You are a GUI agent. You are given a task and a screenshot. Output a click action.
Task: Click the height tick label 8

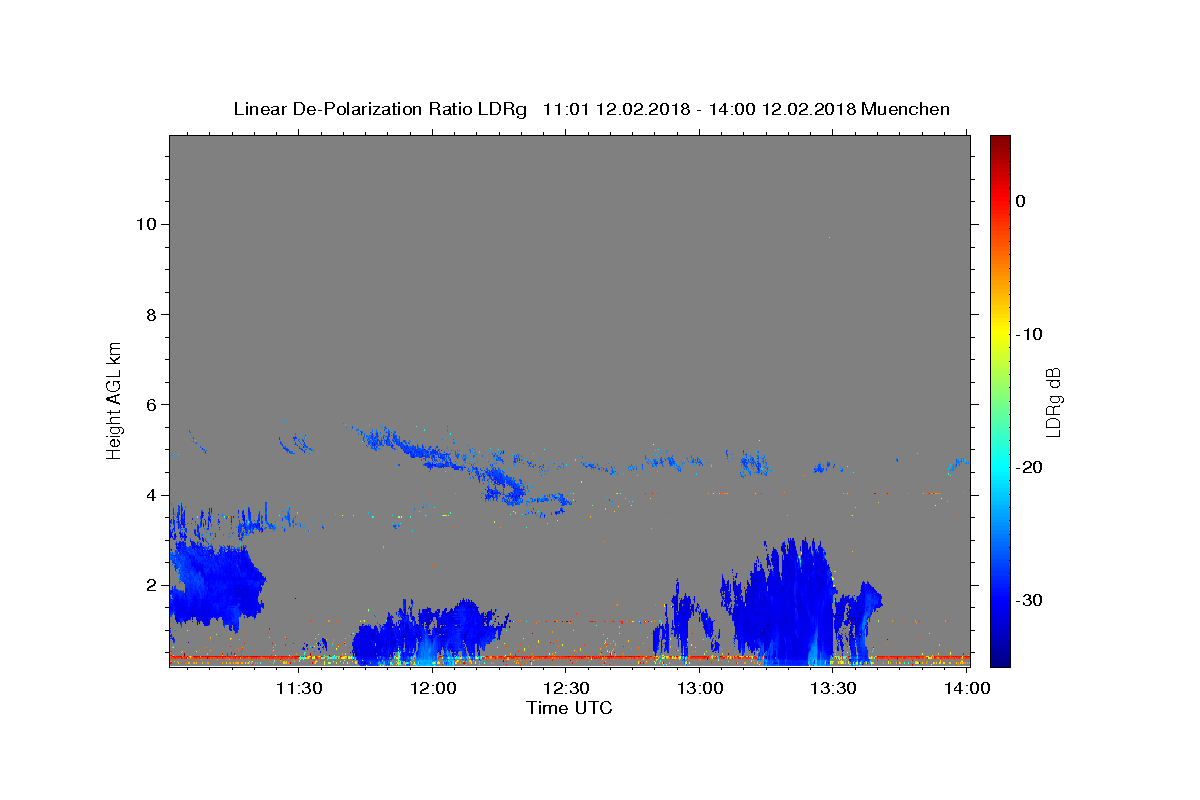pyautogui.click(x=149, y=314)
